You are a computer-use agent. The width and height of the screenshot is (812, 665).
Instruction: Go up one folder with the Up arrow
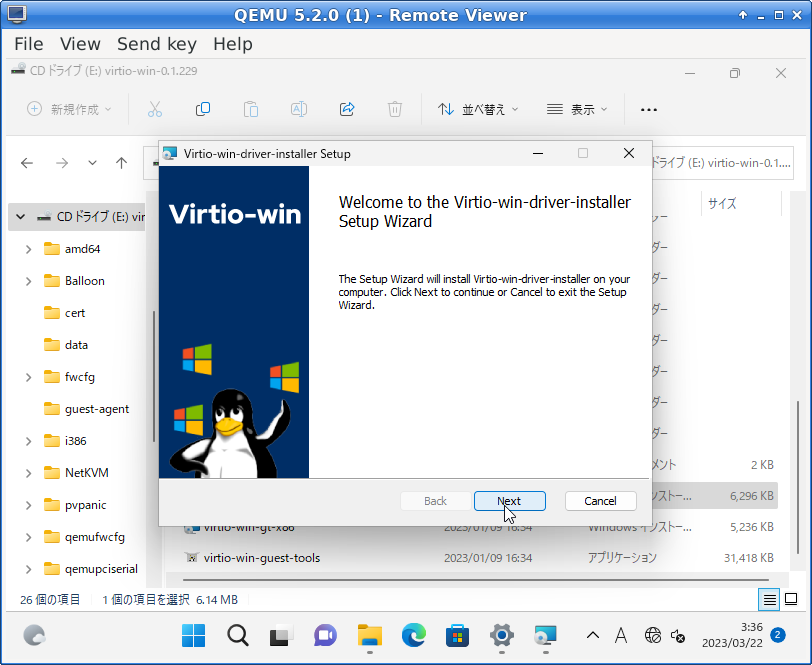[121, 163]
